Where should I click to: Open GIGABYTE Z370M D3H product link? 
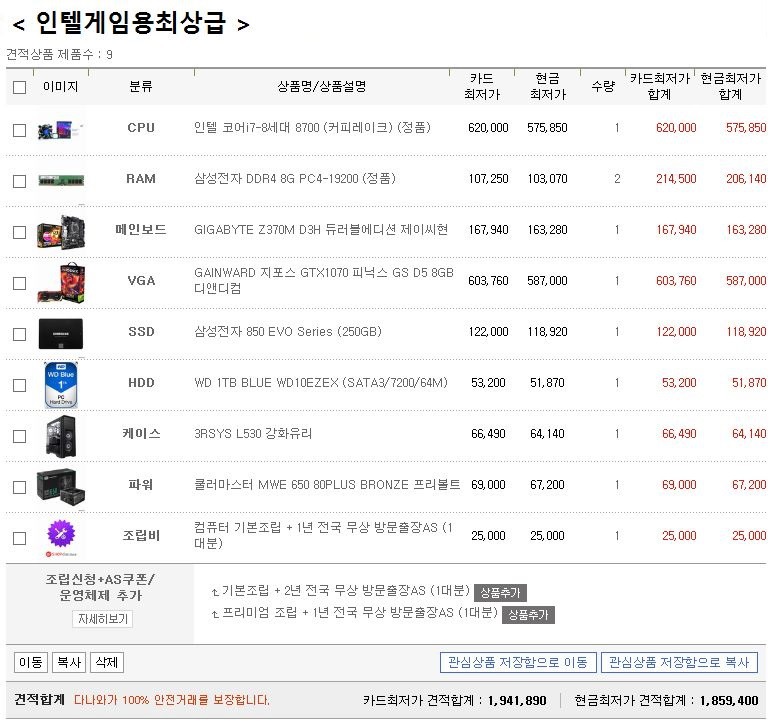click(x=321, y=230)
